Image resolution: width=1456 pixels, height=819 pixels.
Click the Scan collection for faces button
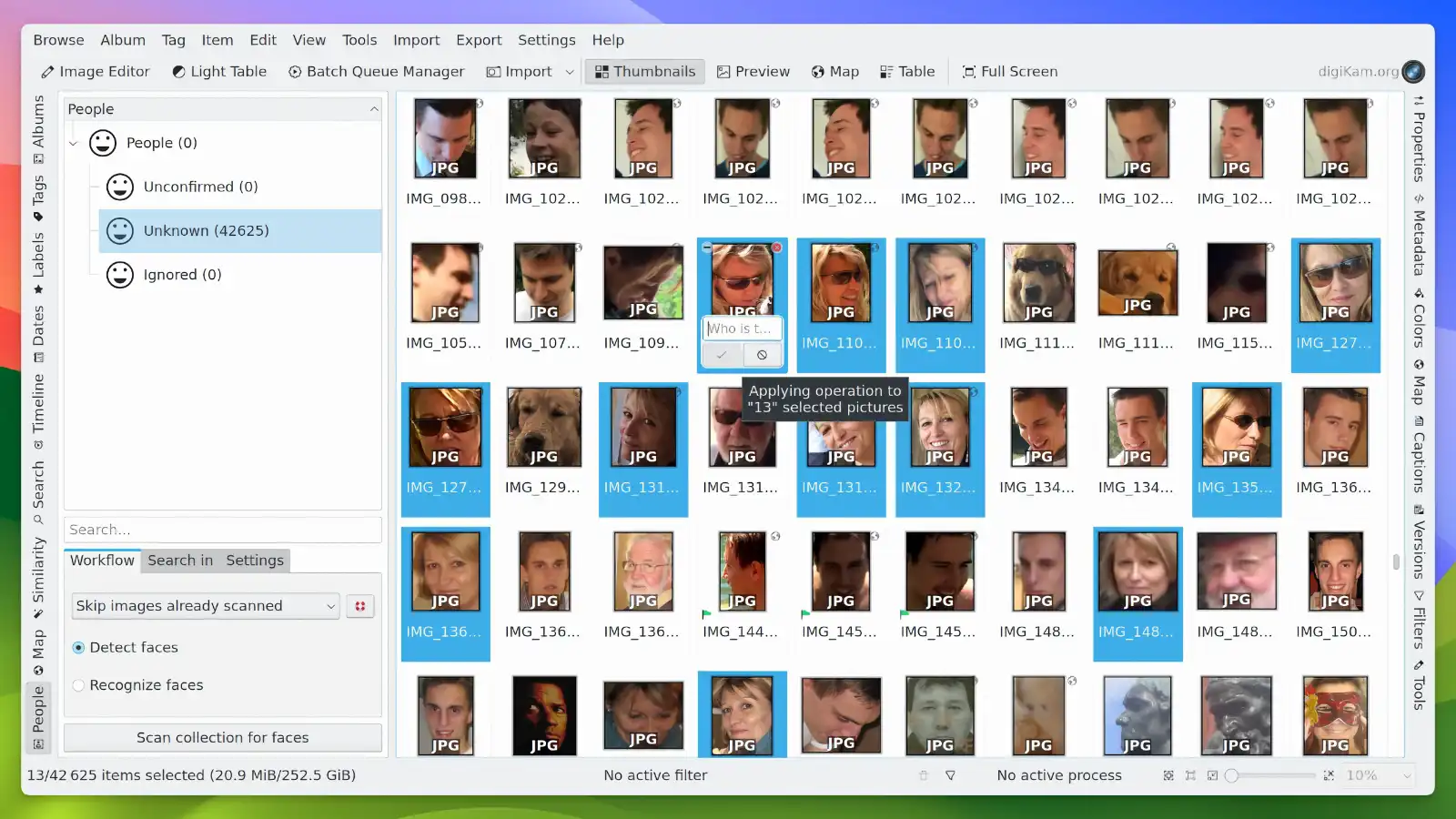[x=222, y=737]
